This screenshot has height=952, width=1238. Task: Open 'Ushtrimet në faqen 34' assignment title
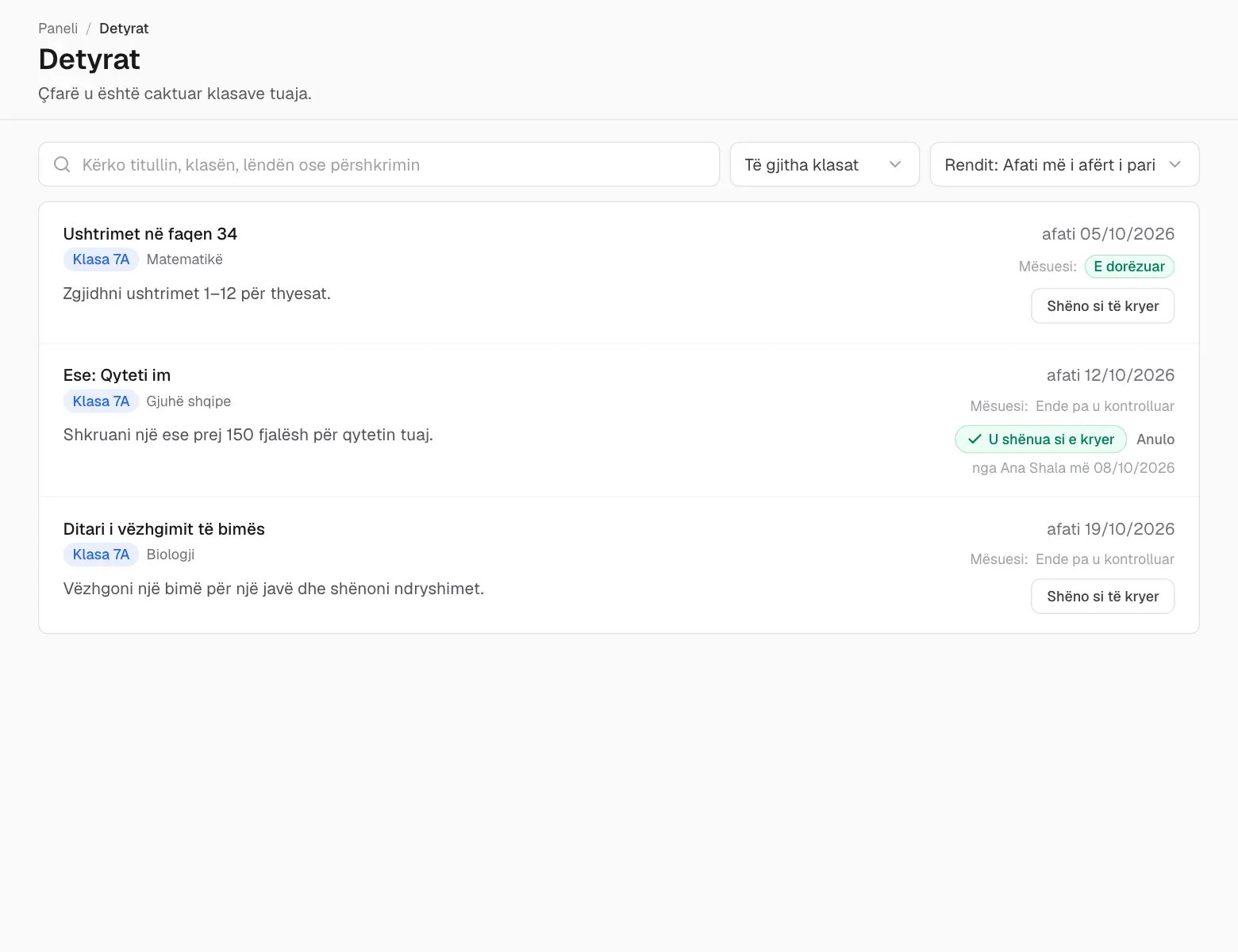point(150,234)
